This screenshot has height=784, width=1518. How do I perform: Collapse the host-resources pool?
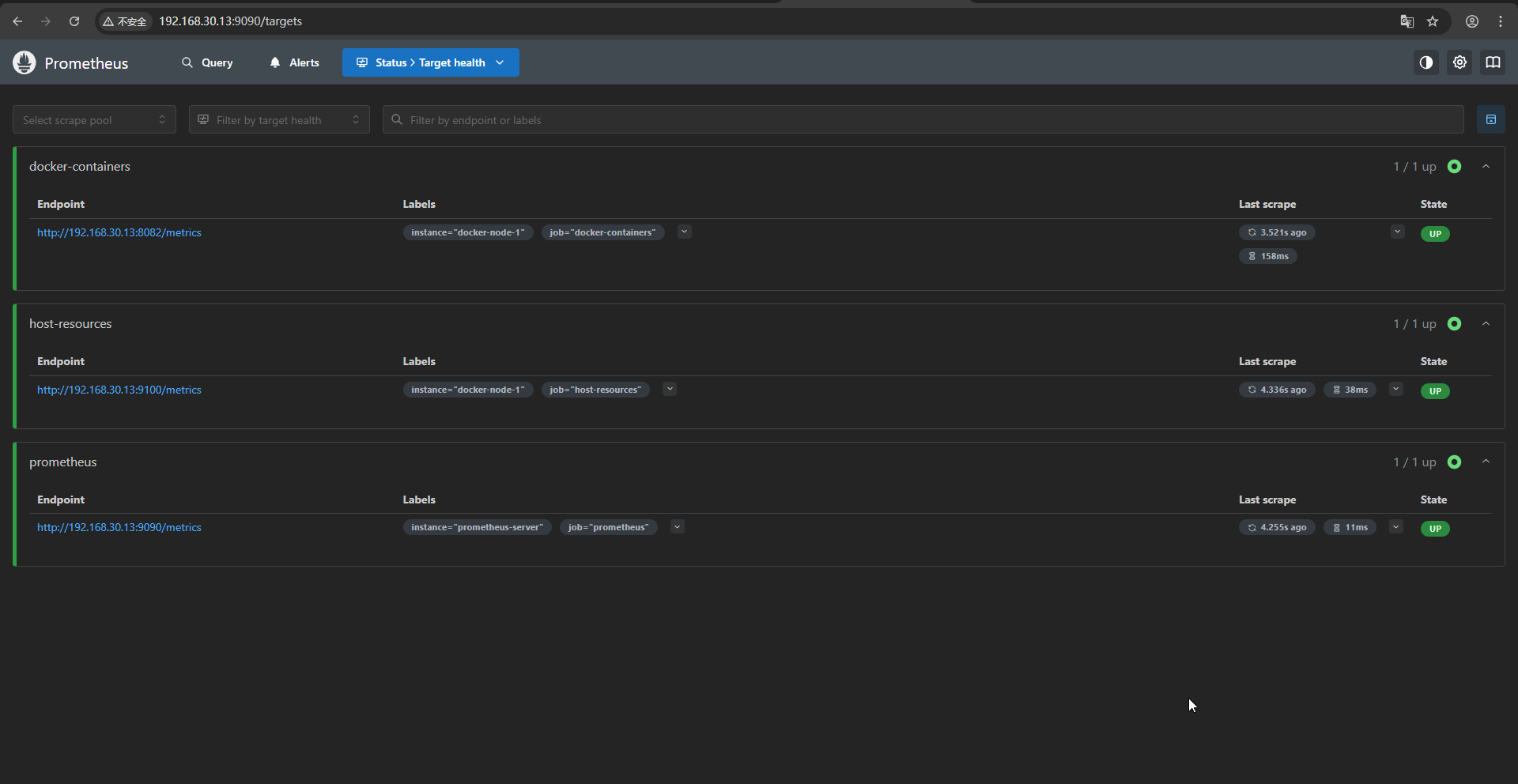(x=1486, y=323)
